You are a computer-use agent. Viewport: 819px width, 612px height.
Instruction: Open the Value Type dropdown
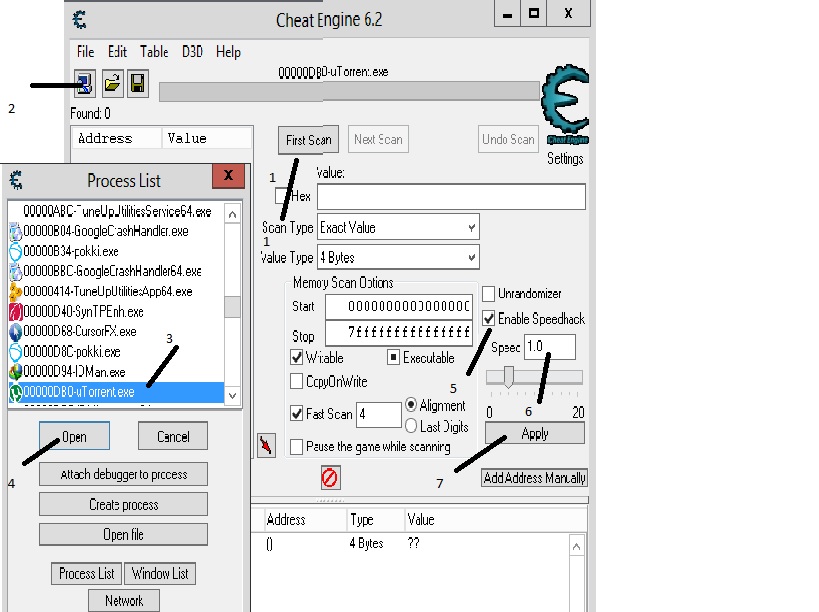pyautogui.click(x=398, y=257)
